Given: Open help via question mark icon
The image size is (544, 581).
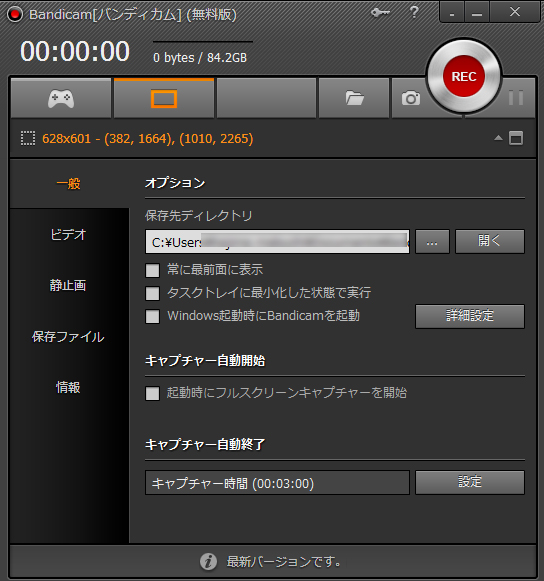Looking at the screenshot, I should coord(414,12).
